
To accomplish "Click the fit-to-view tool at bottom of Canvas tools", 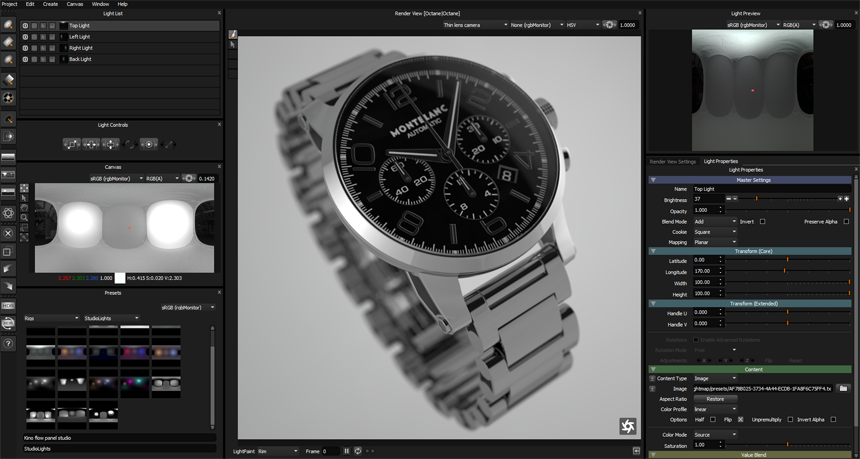I will [x=24, y=237].
